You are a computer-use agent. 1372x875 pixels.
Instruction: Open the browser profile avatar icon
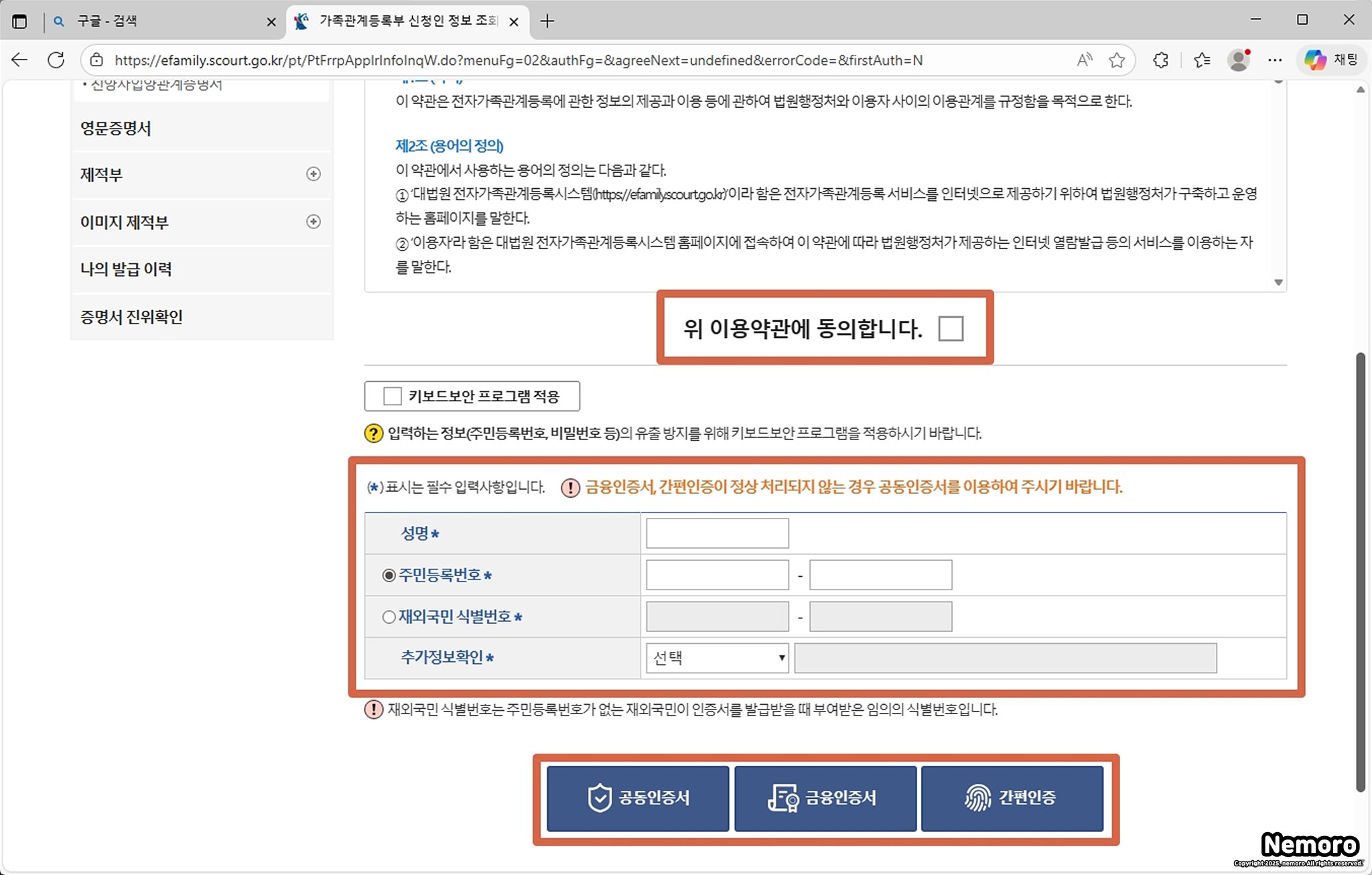1239,60
